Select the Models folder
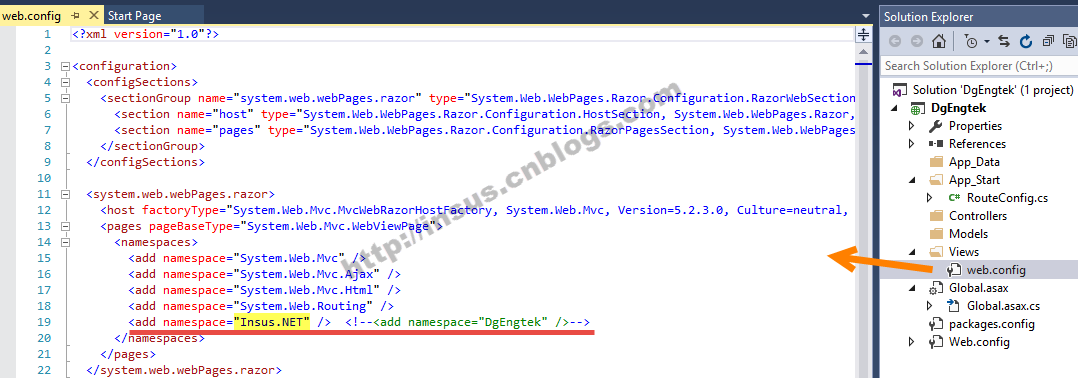The image size is (1078, 378). (x=968, y=234)
